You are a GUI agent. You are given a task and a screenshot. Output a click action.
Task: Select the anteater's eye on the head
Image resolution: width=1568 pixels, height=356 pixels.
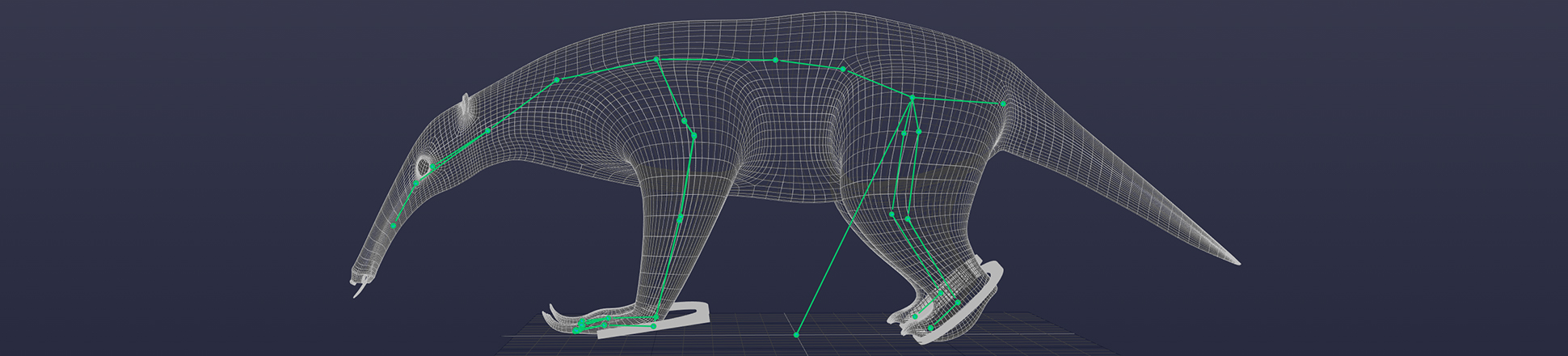pyautogui.click(x=423, y=167)
